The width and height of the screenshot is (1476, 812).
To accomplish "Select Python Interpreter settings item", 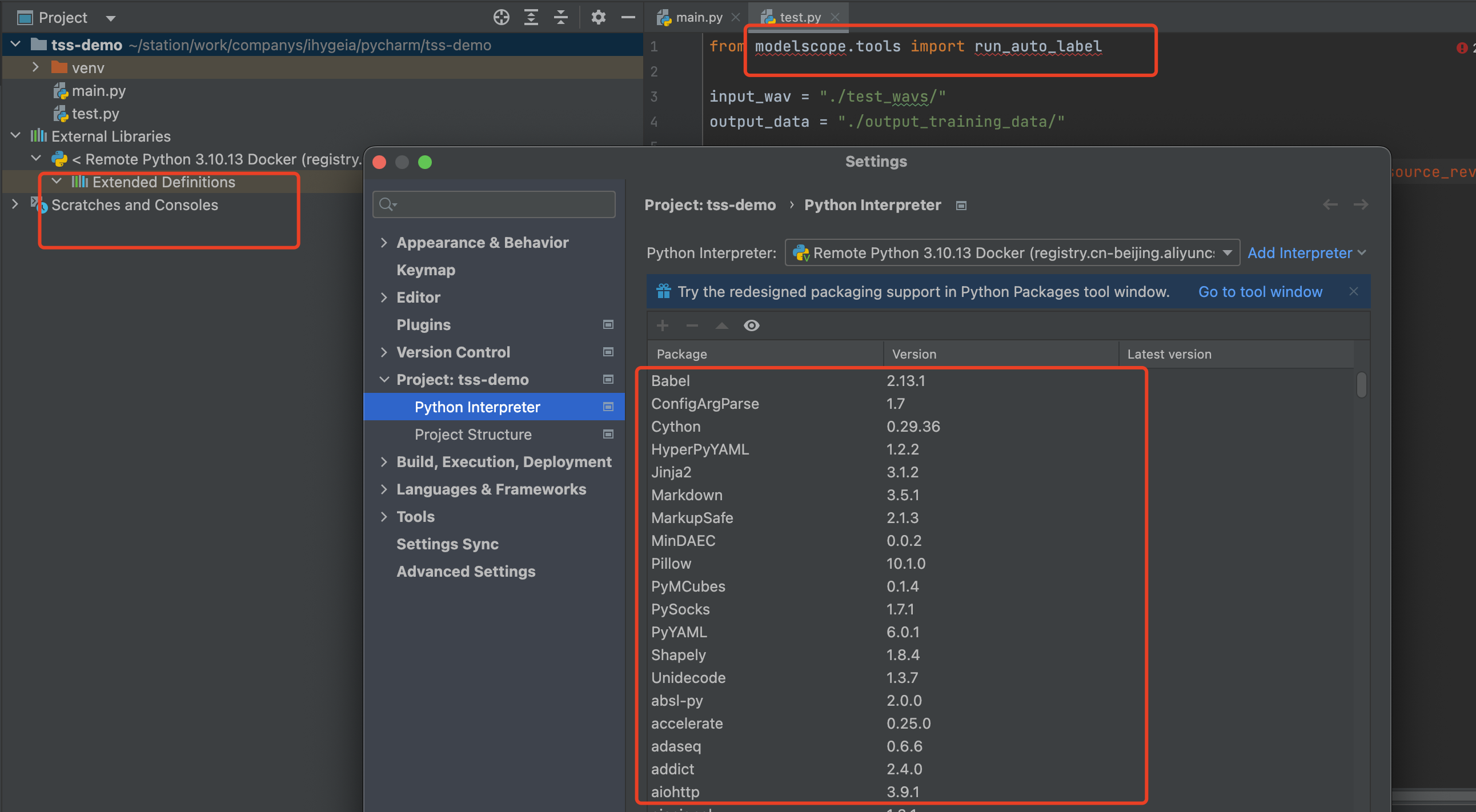I will pos(494,407).
